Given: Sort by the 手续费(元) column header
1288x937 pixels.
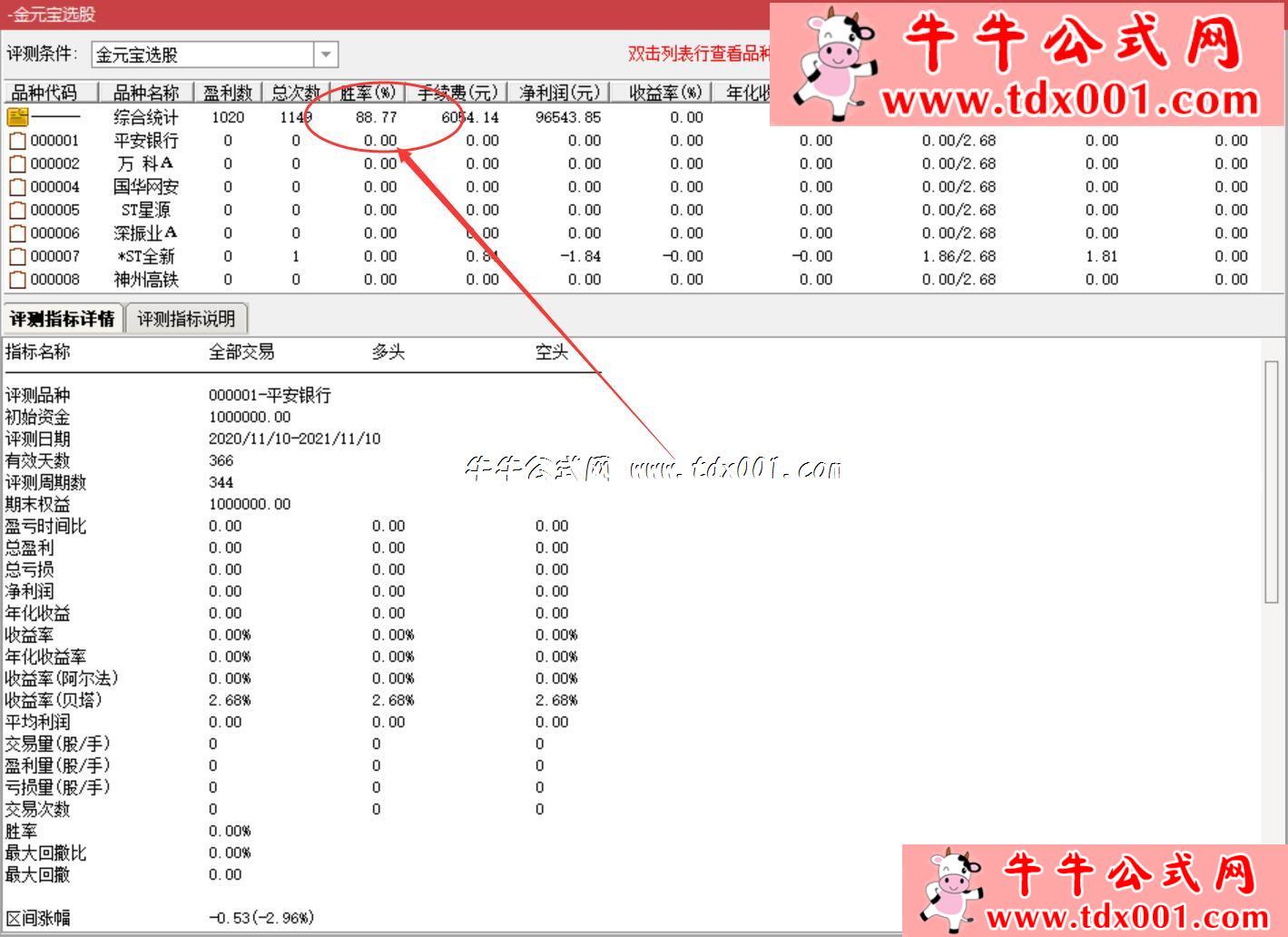Looking at the screenshot, I should 457,93.
